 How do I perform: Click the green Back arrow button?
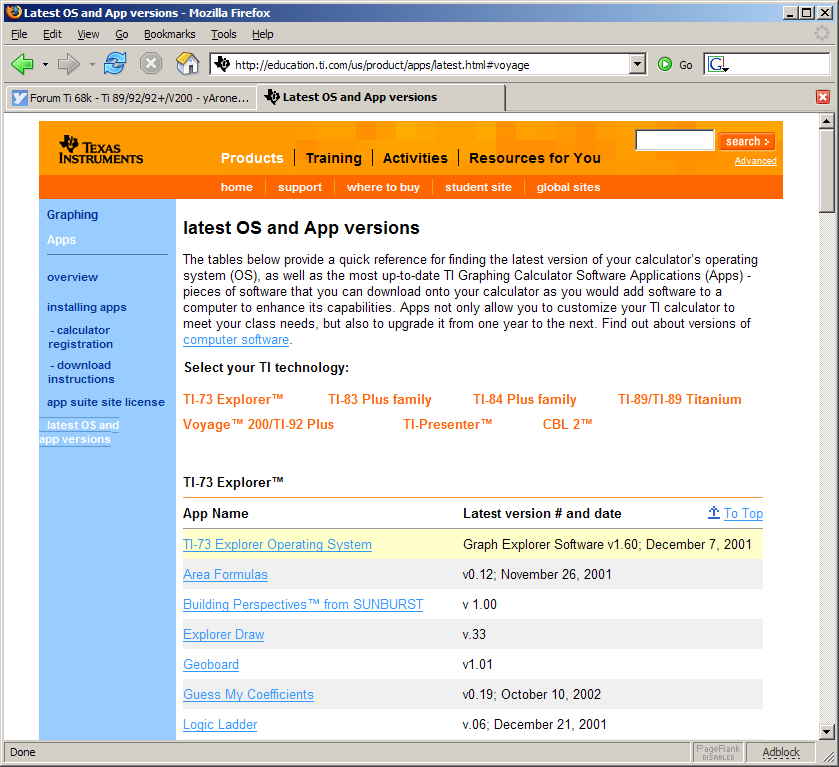click(22, 65)
